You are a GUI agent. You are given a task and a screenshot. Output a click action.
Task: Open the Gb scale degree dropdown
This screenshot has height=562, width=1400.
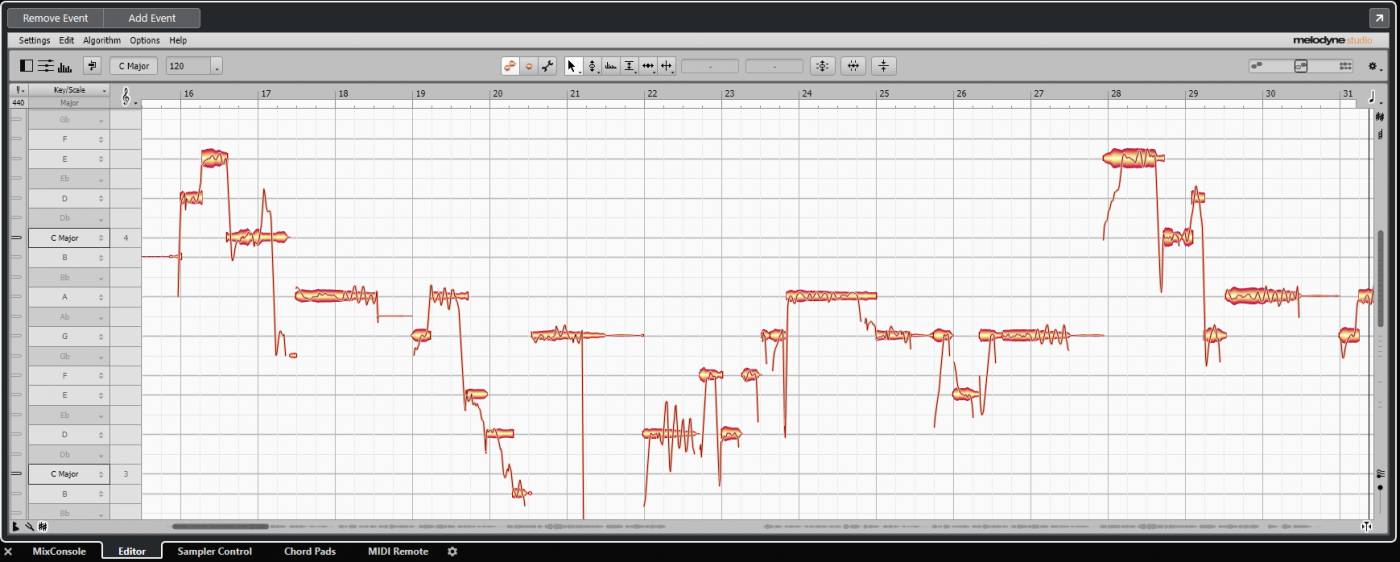[x=101, y=120]
